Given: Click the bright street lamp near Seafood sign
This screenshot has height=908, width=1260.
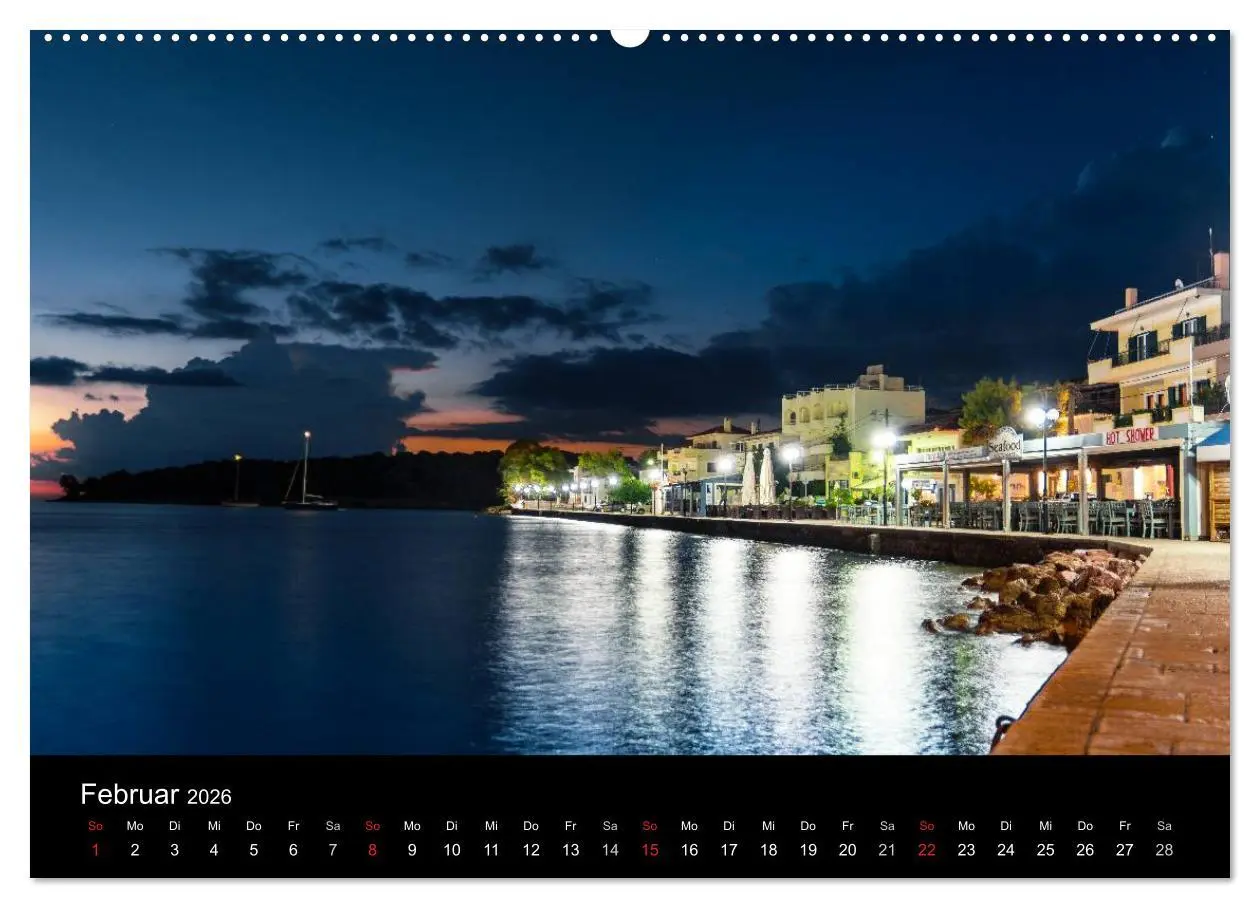Looking at the screenshot, I should tap(1043, 416).
